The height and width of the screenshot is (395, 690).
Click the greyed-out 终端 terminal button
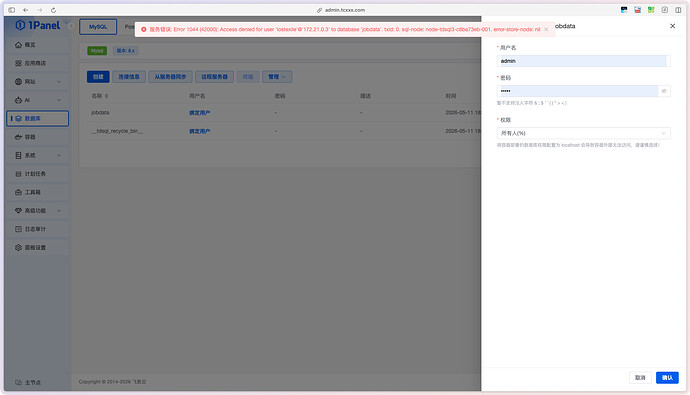248,77
